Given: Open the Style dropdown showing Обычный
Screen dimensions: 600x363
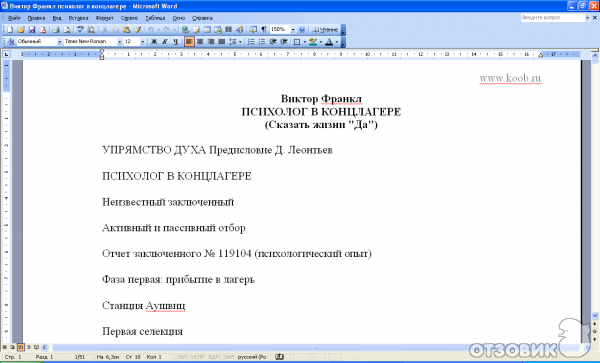Looking at the screenshot, I should click(x=60, y=42).
